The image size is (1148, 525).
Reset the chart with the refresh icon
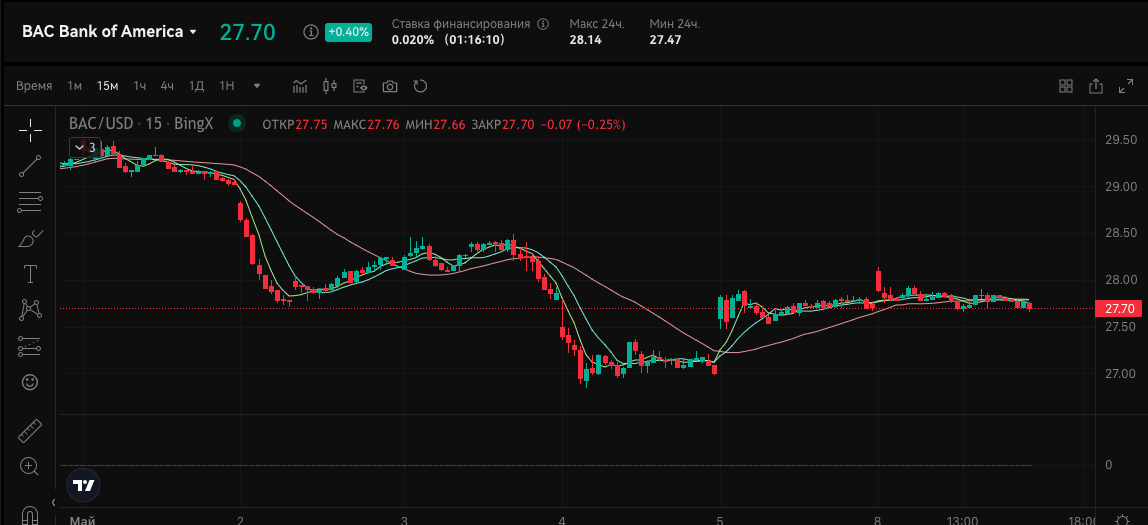click(x=420, y=86)
